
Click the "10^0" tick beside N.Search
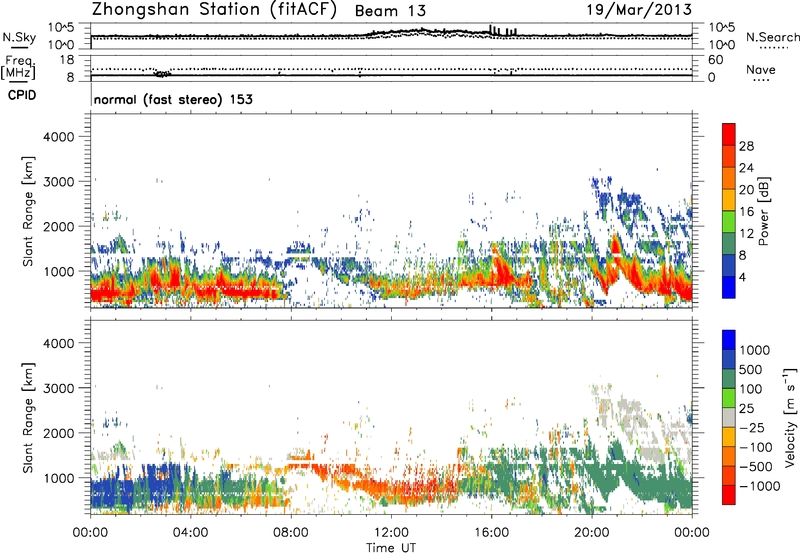point(721,45)
